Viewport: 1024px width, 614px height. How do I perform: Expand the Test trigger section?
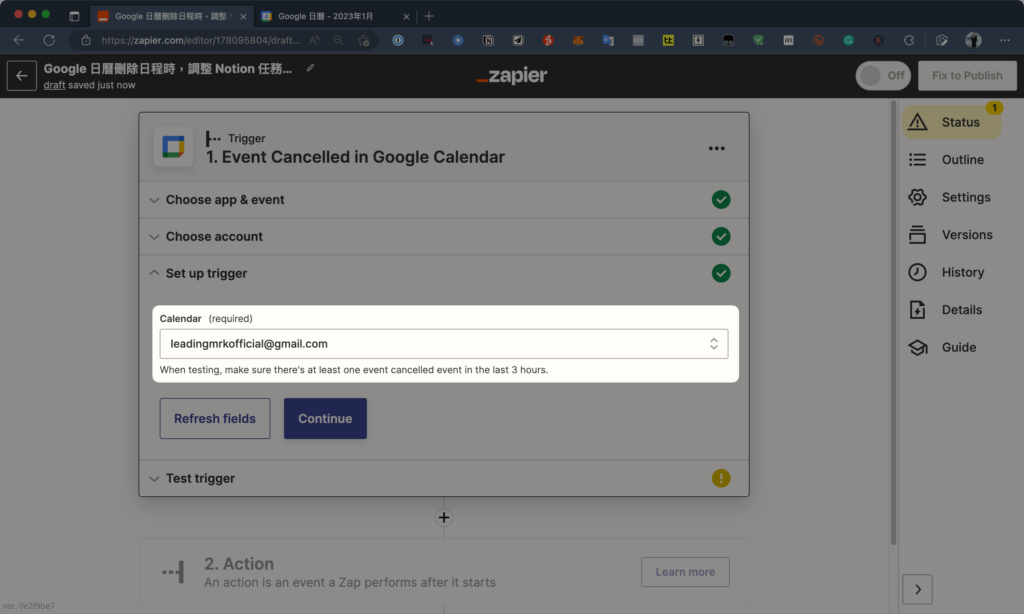(x=444, y=478)
